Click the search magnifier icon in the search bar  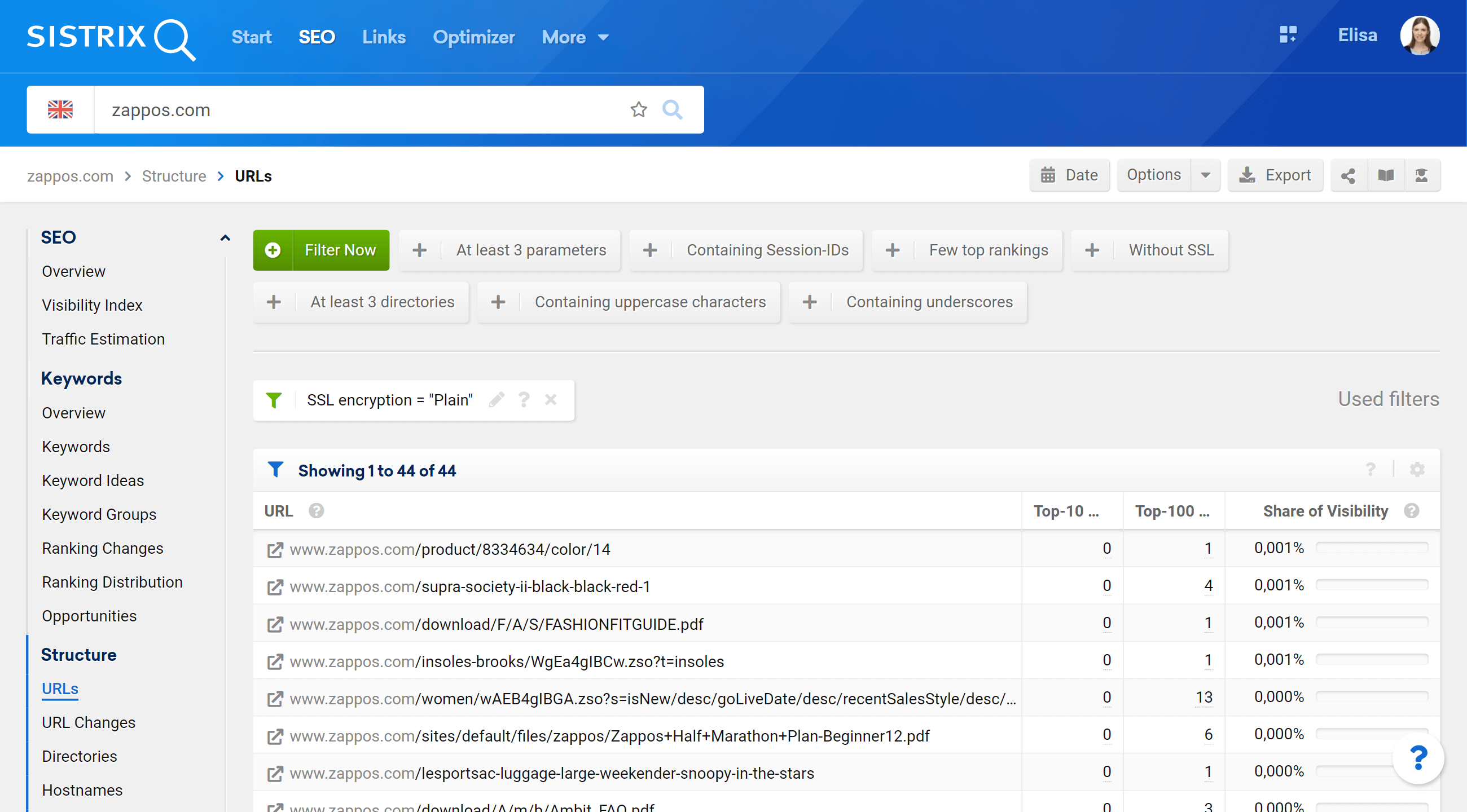(x=672, y=109)
